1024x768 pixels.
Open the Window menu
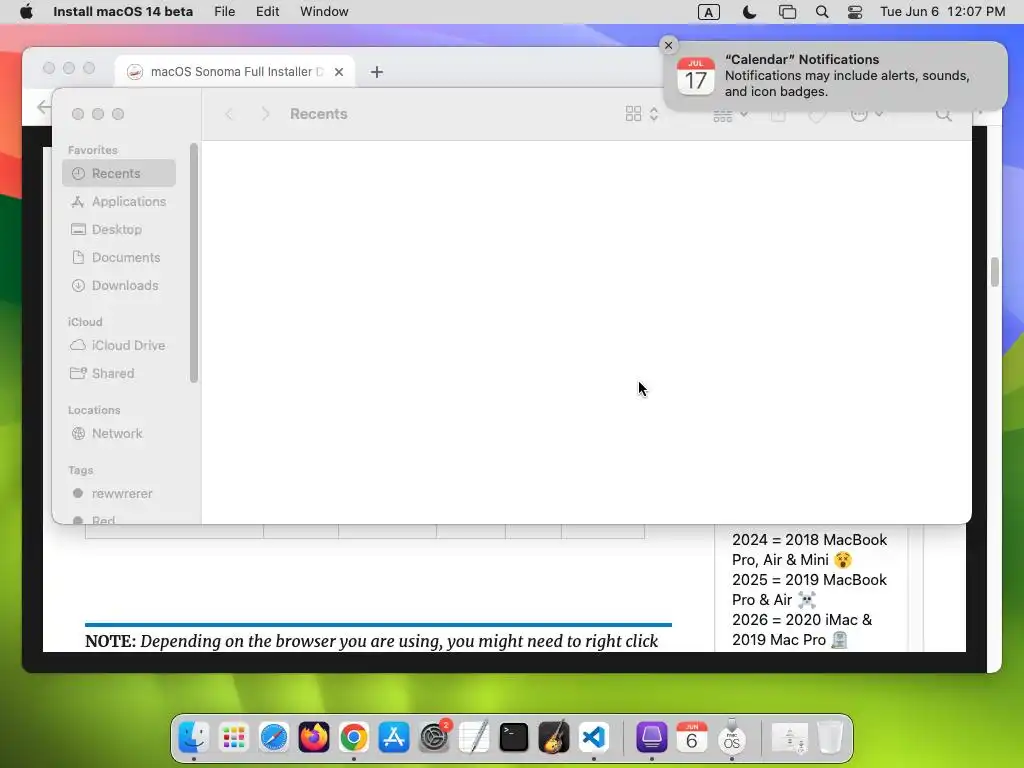click(x=324, y=12)
